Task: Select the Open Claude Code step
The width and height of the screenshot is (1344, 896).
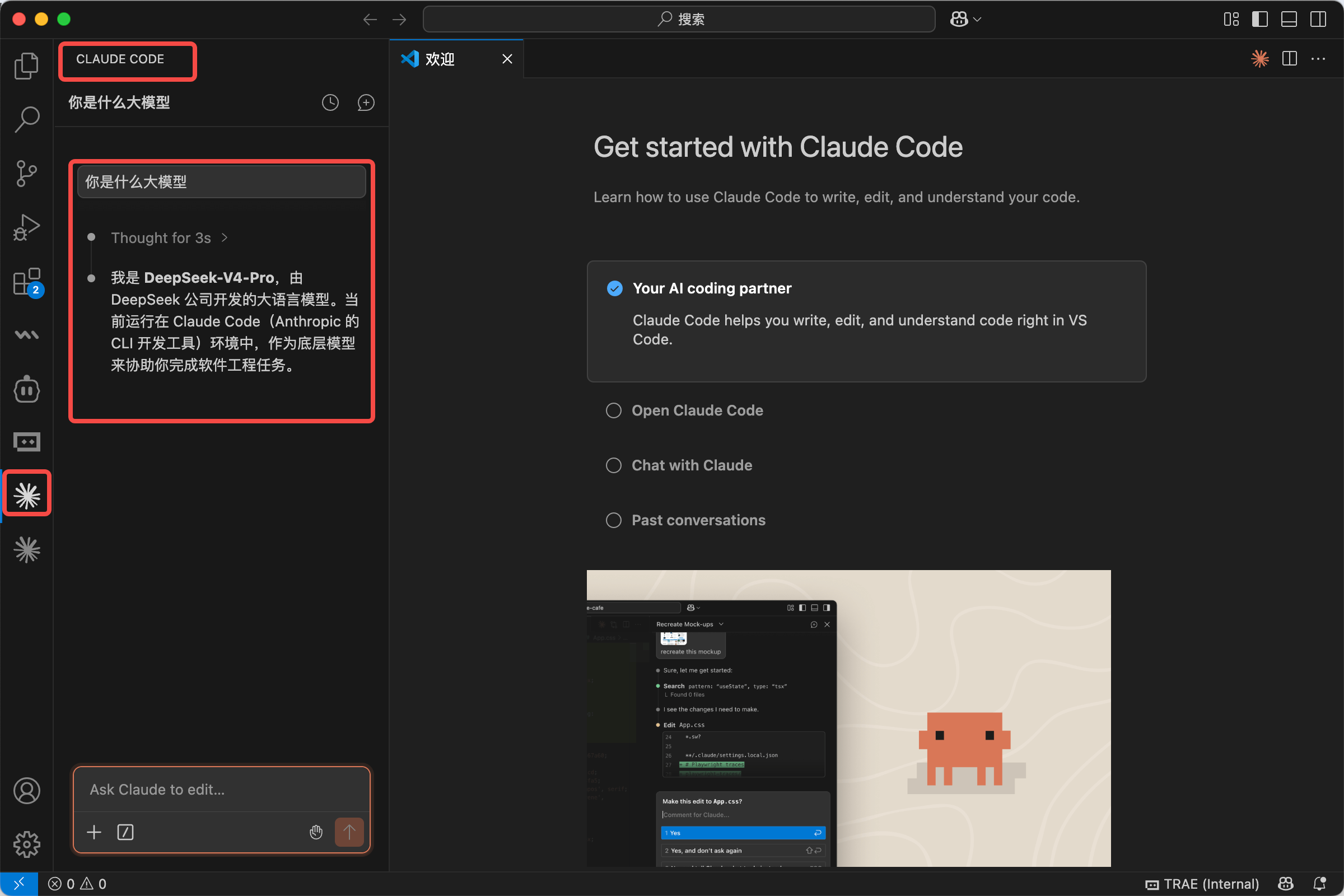Action: [x=697, y=410]
